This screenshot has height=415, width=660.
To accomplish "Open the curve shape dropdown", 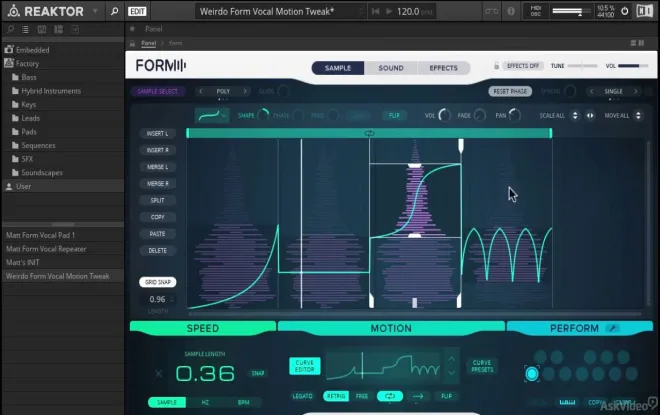I will coord(212,115).
